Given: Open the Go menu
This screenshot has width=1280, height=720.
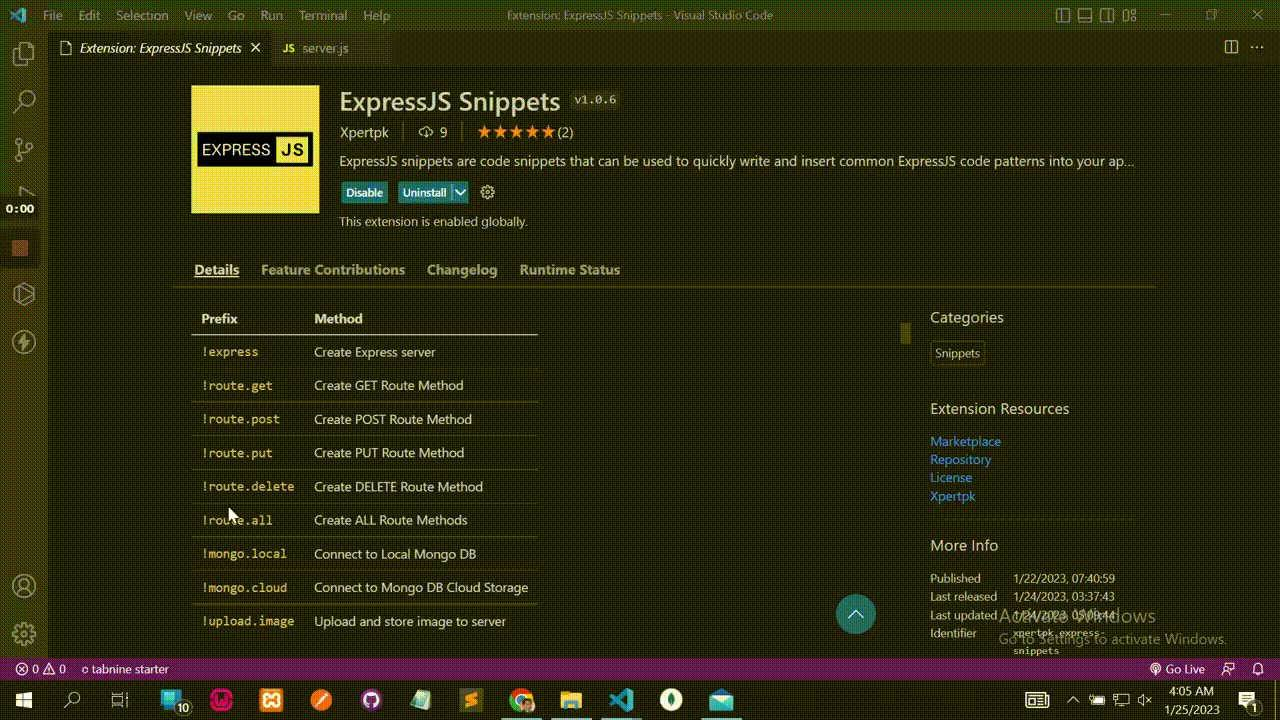Looking at the screenshot, I should (236, 16).
